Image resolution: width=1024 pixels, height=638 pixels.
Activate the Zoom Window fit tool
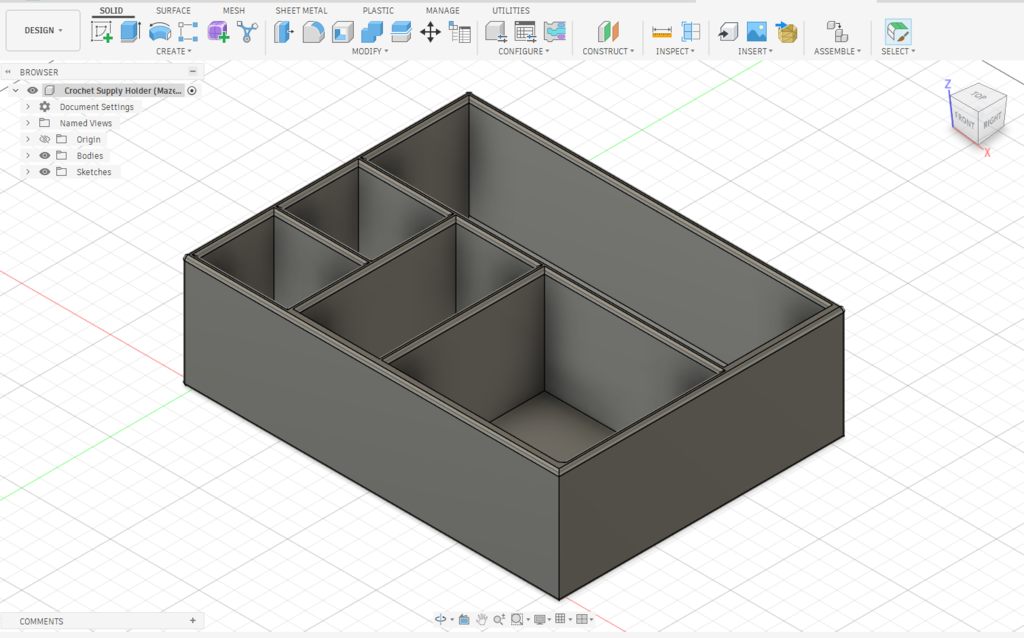(517, 619)
